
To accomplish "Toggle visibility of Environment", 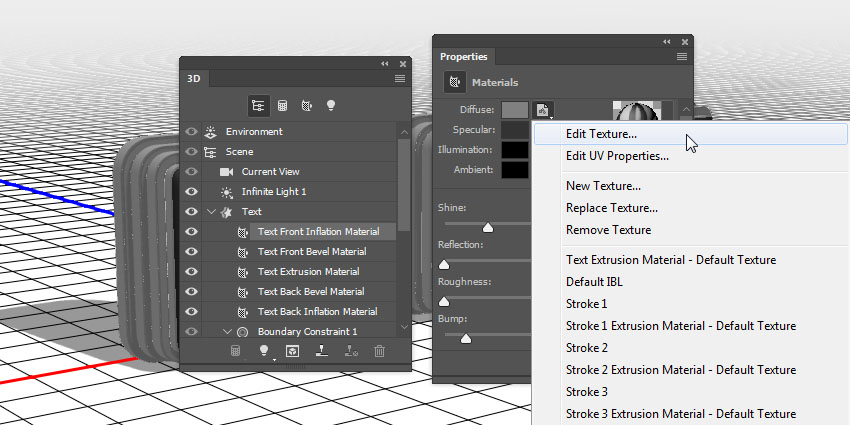I will tap(191, 132).
